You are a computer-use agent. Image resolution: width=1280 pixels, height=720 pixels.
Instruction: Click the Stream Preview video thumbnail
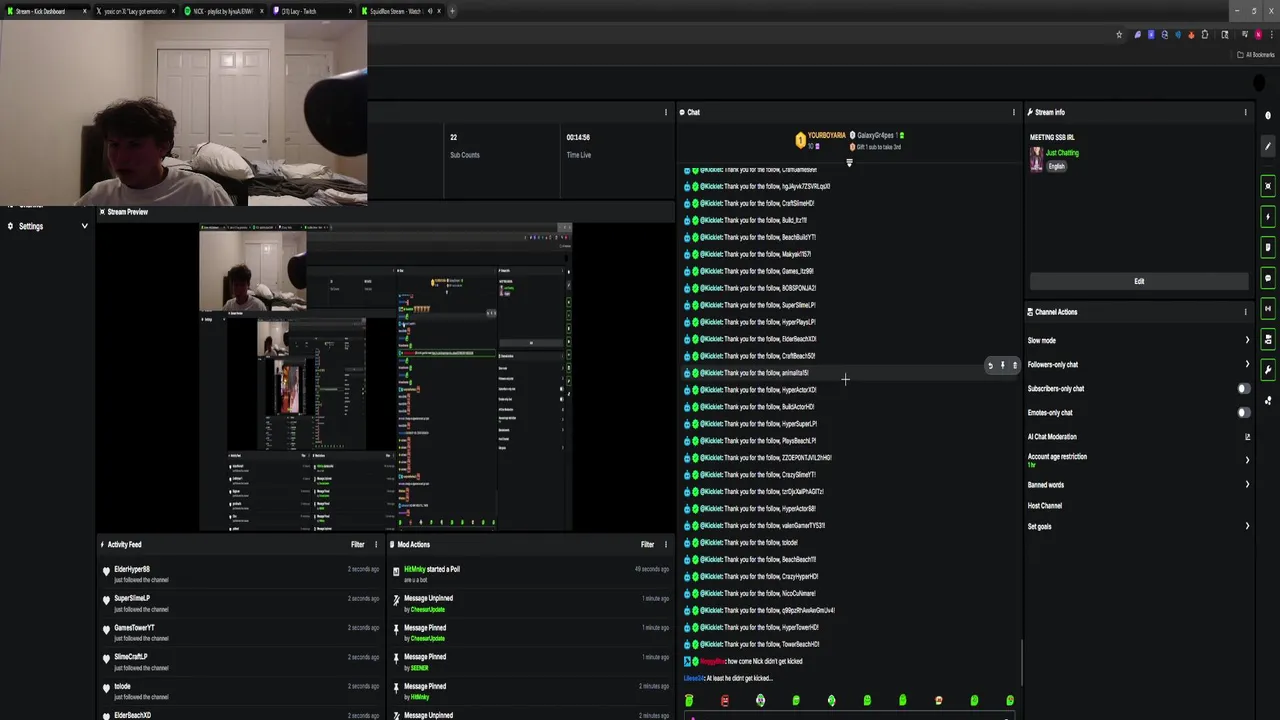coord(386,377)
